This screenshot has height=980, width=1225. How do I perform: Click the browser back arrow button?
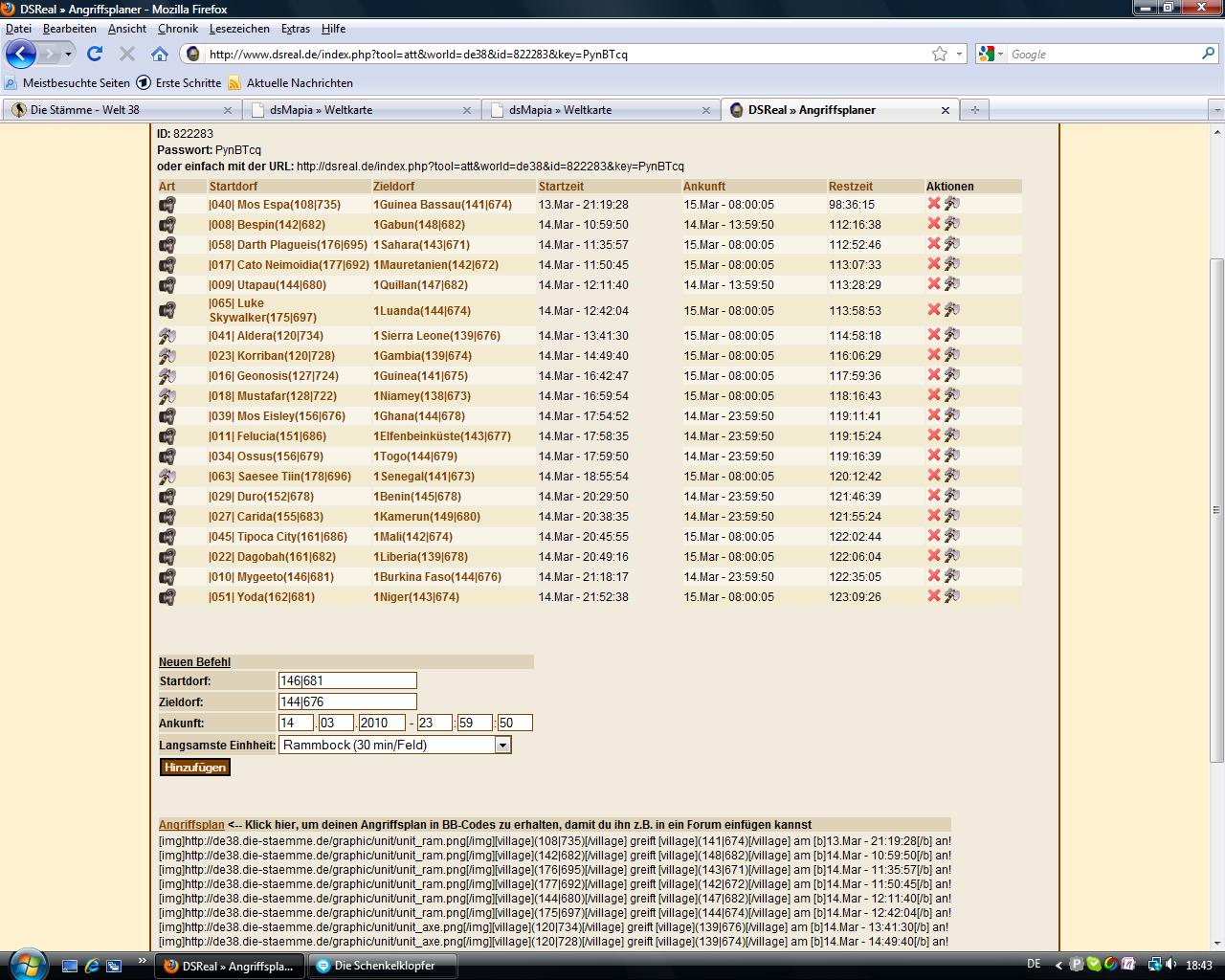pos(21,55)
